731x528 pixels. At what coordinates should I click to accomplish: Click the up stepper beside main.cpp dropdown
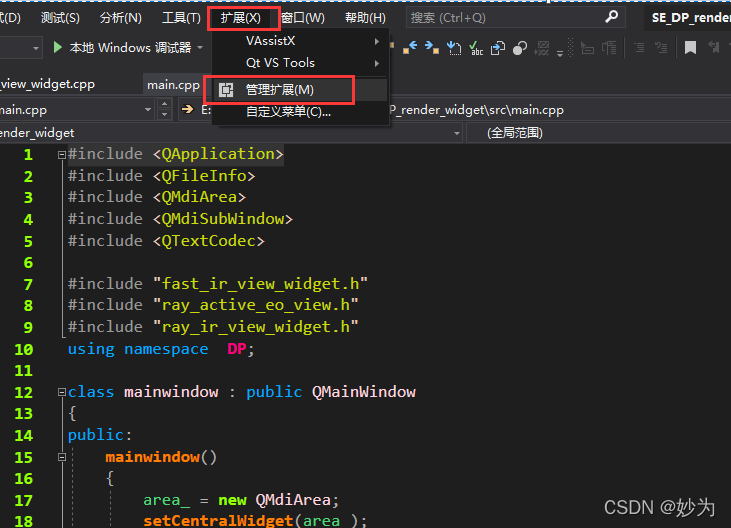[x=164, y=104]
